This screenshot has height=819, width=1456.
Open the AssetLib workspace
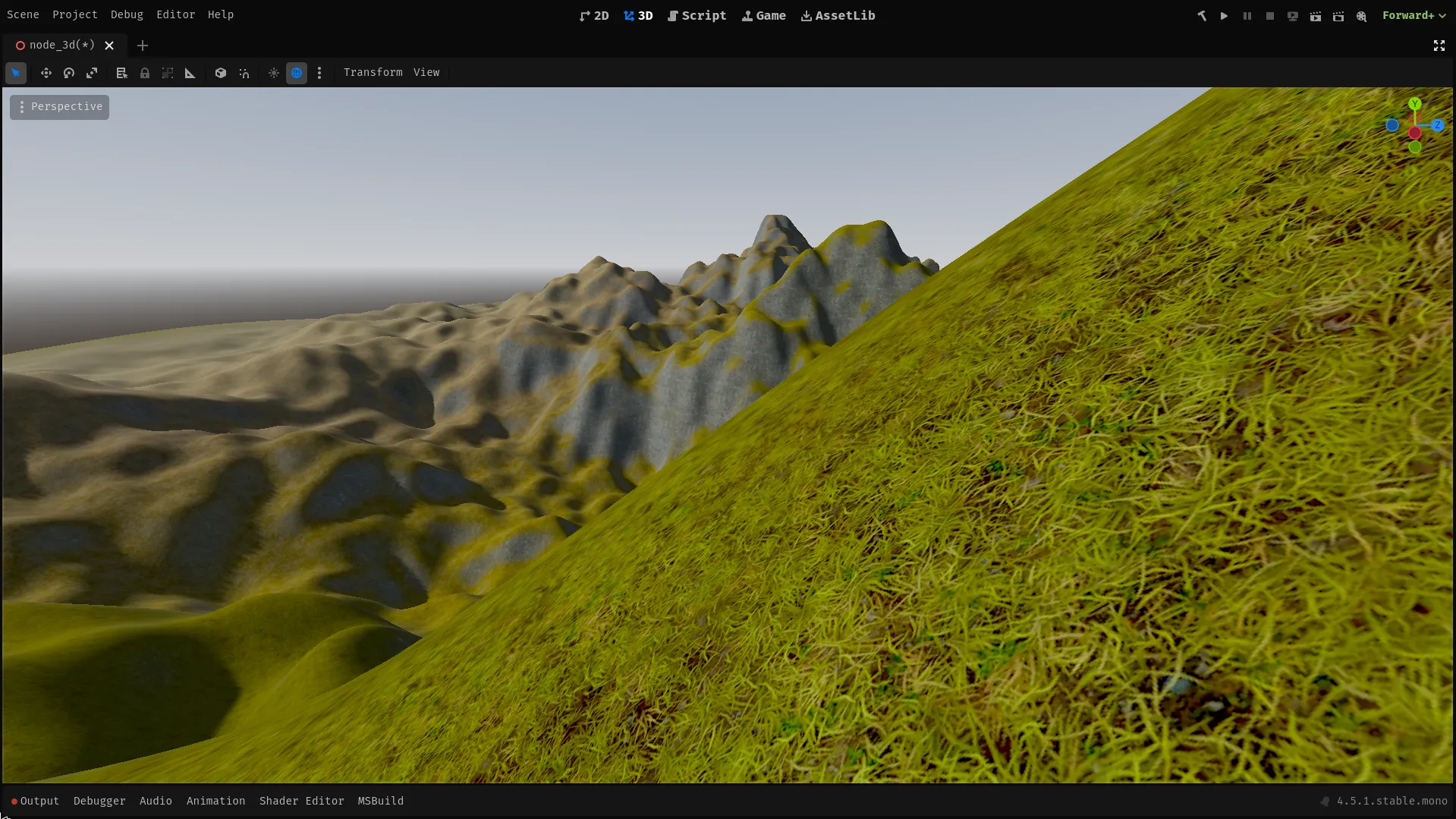(838, 15)
